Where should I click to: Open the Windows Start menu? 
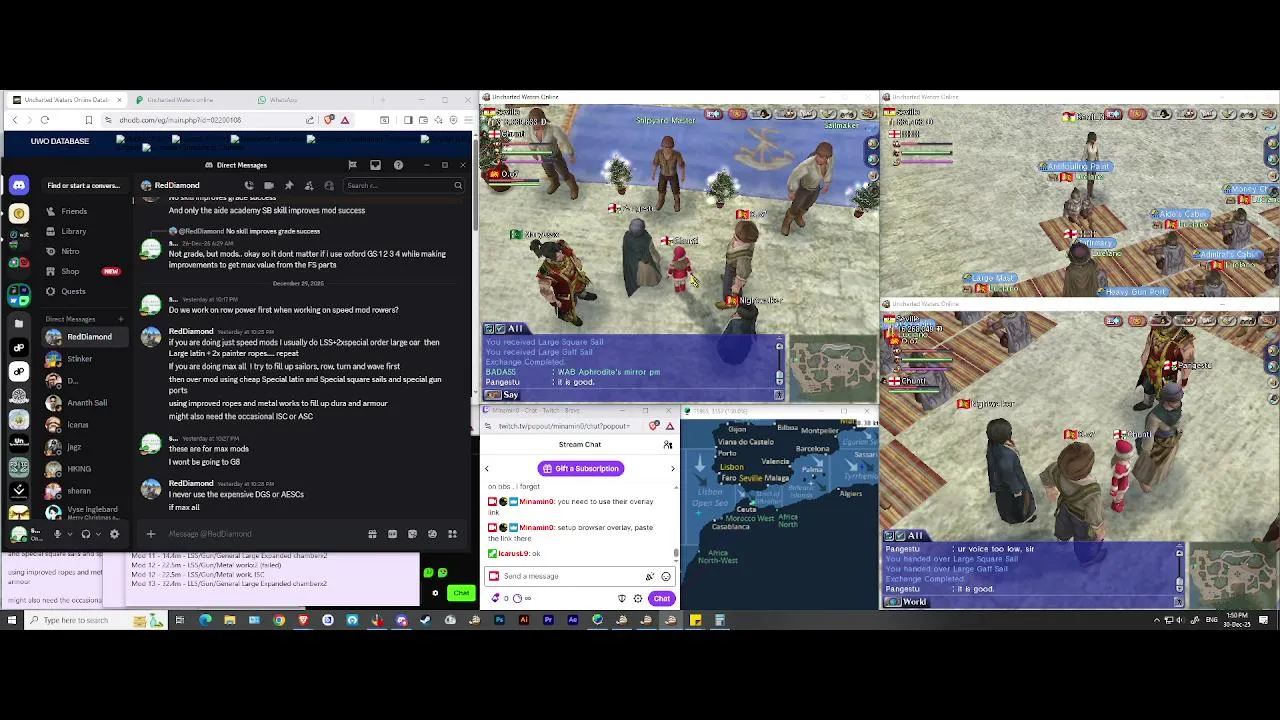tap(12, 620)
